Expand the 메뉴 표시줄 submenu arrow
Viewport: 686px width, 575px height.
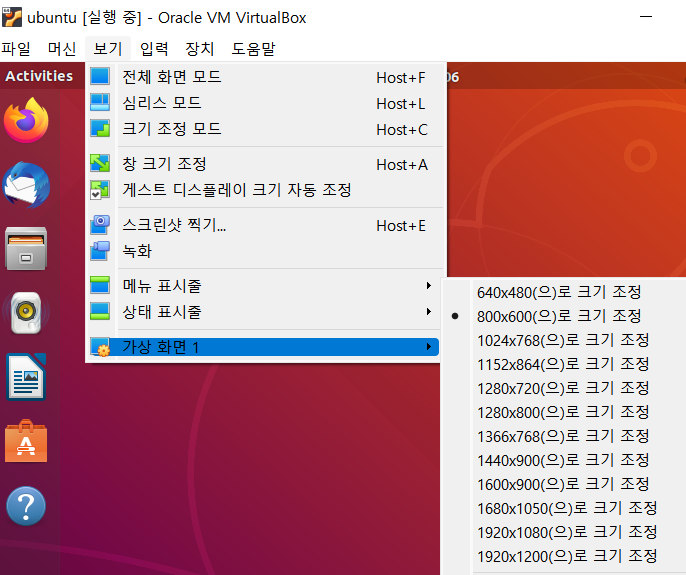[429, 286]
